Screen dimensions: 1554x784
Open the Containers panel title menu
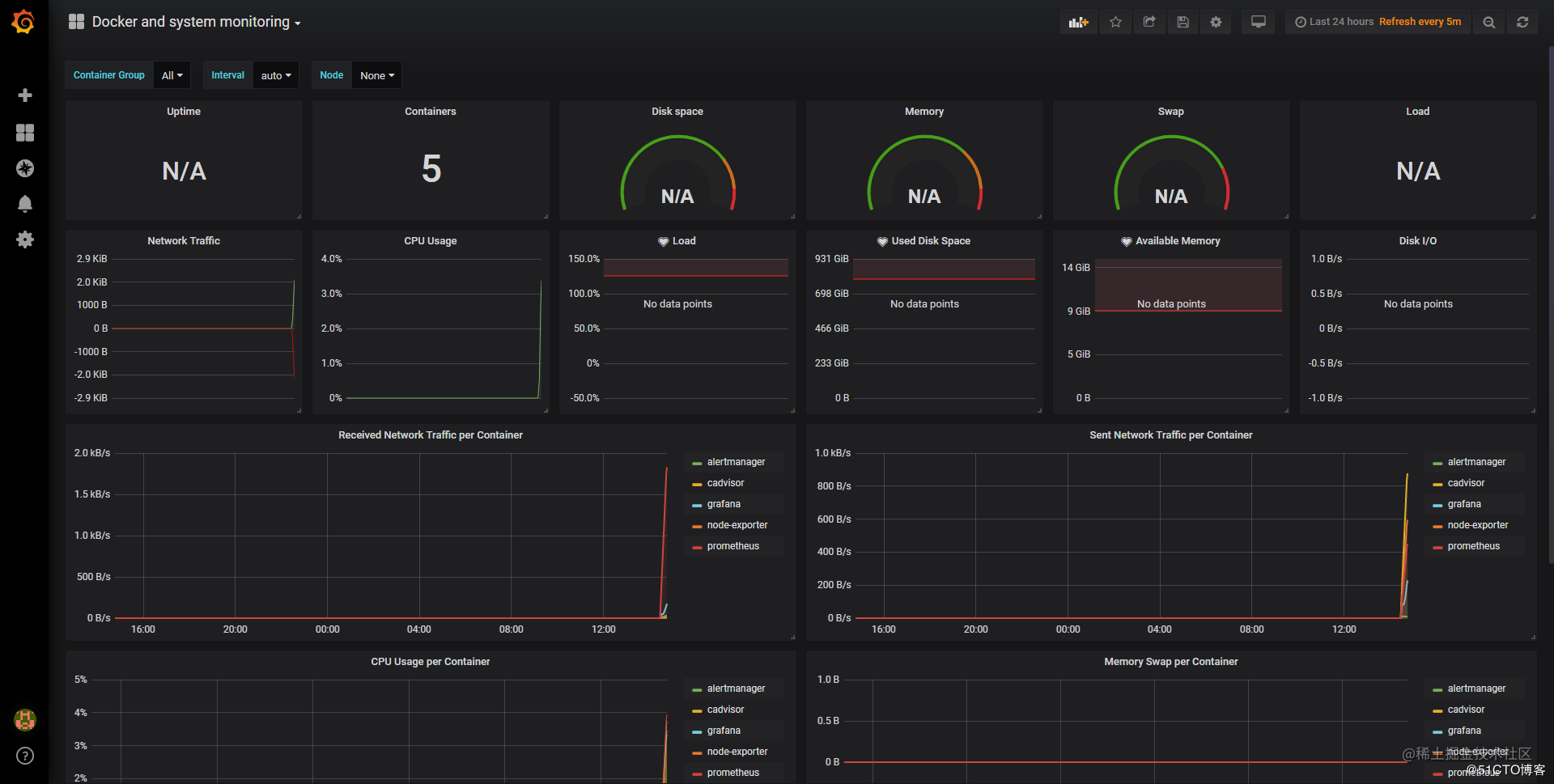(430, 111)
